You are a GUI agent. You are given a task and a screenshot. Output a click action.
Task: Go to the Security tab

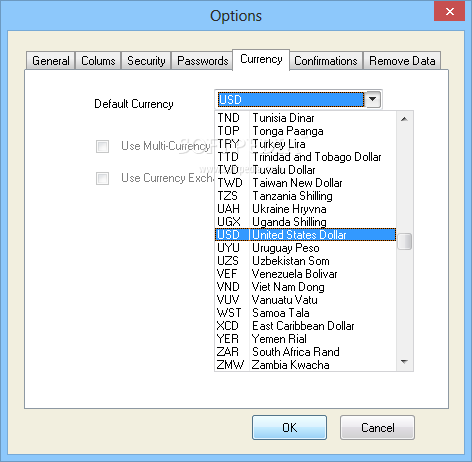click(x=146, y=61)
